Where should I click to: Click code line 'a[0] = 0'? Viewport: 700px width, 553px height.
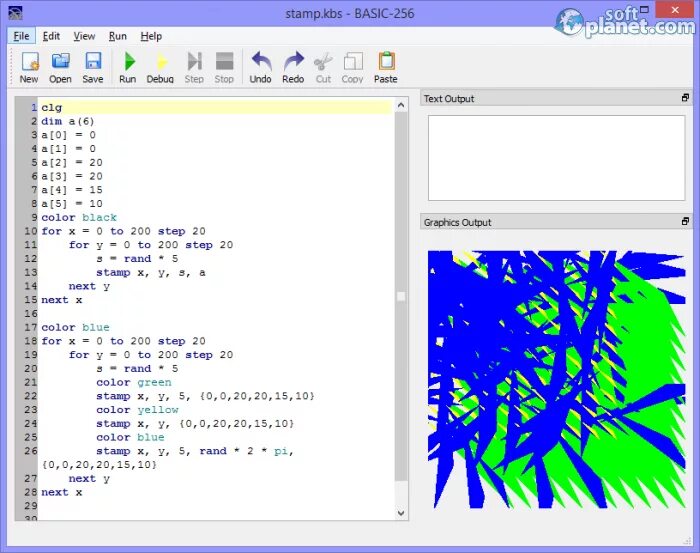68,135
